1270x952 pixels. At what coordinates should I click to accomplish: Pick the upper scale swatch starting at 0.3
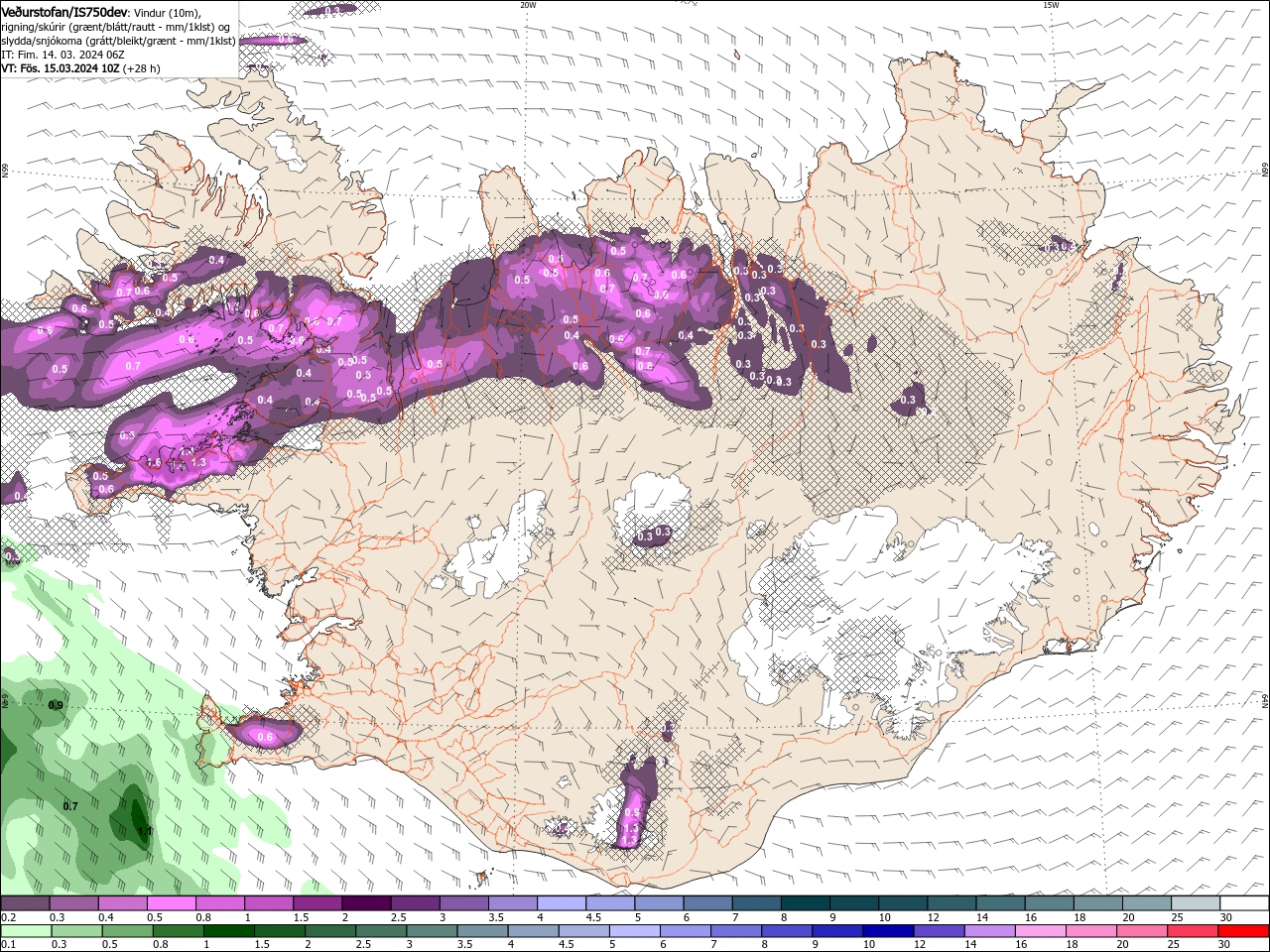(73, 903)
